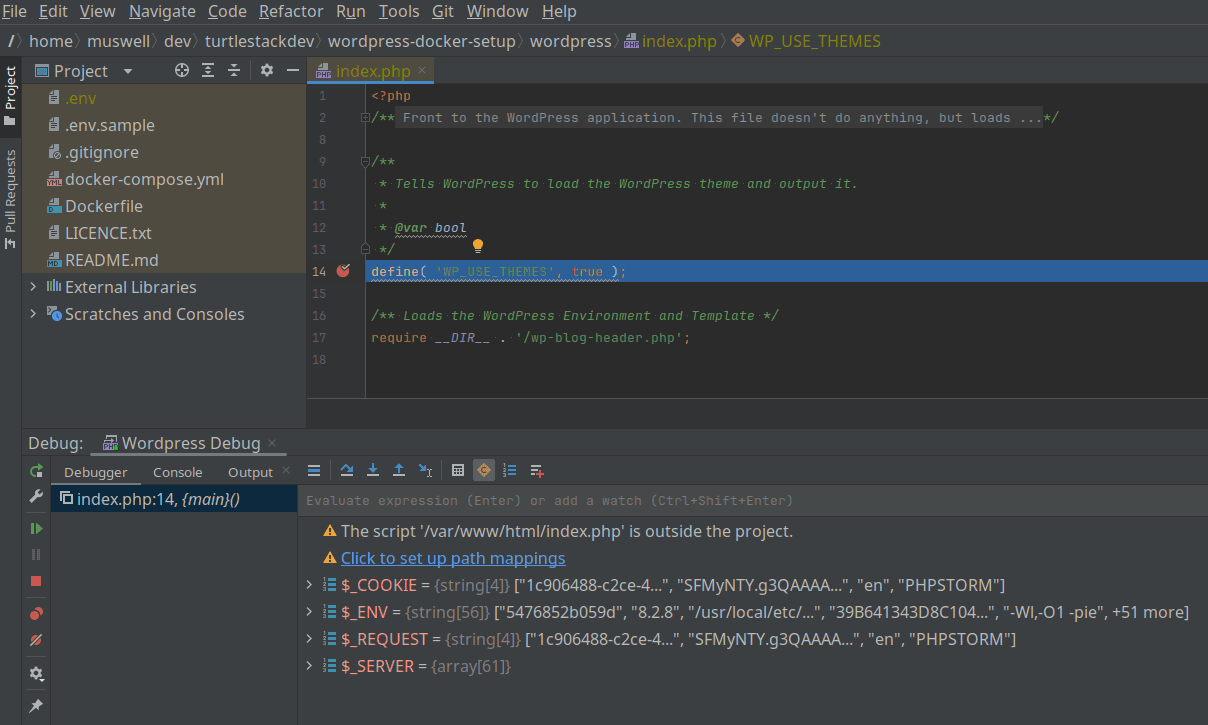Expand the $_SERVER array
The width and height of the screenshot is (1208, 725).
(x=308, y=666)
